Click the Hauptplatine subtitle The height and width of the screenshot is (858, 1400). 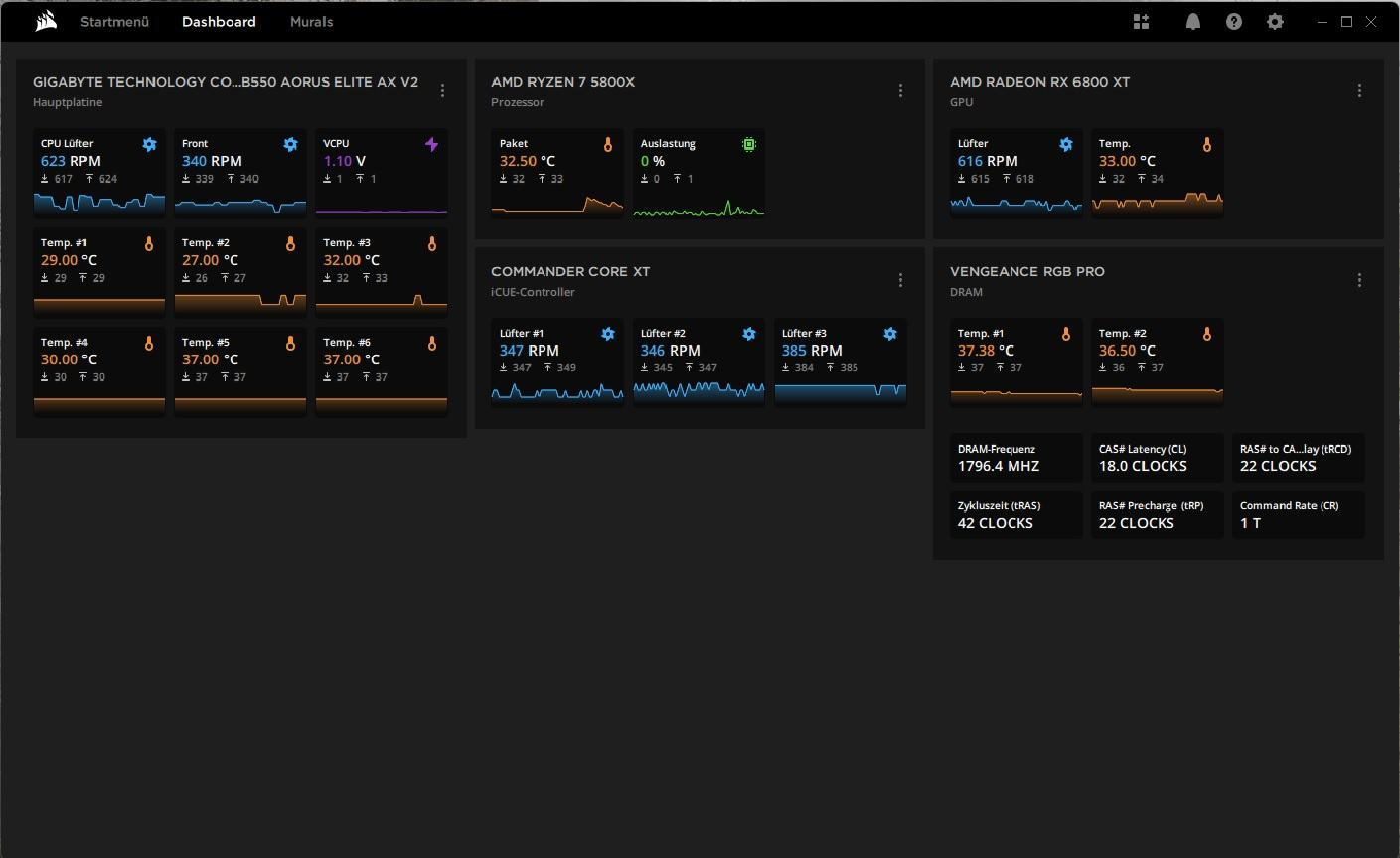click(68, 102)
